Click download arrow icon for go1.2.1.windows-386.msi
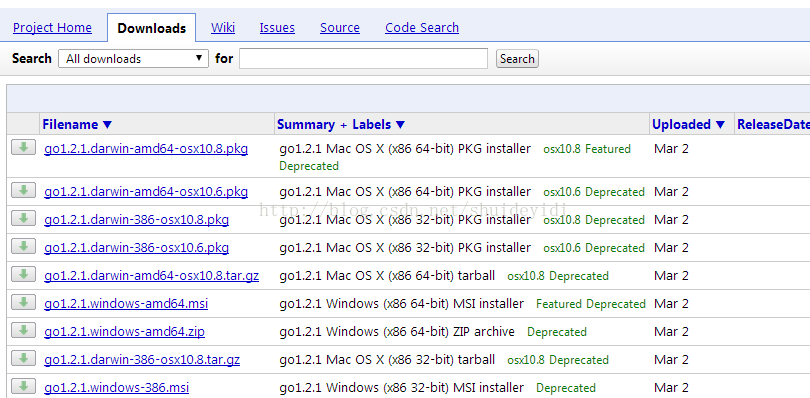810x398 pixels. [x=23, y=386]
